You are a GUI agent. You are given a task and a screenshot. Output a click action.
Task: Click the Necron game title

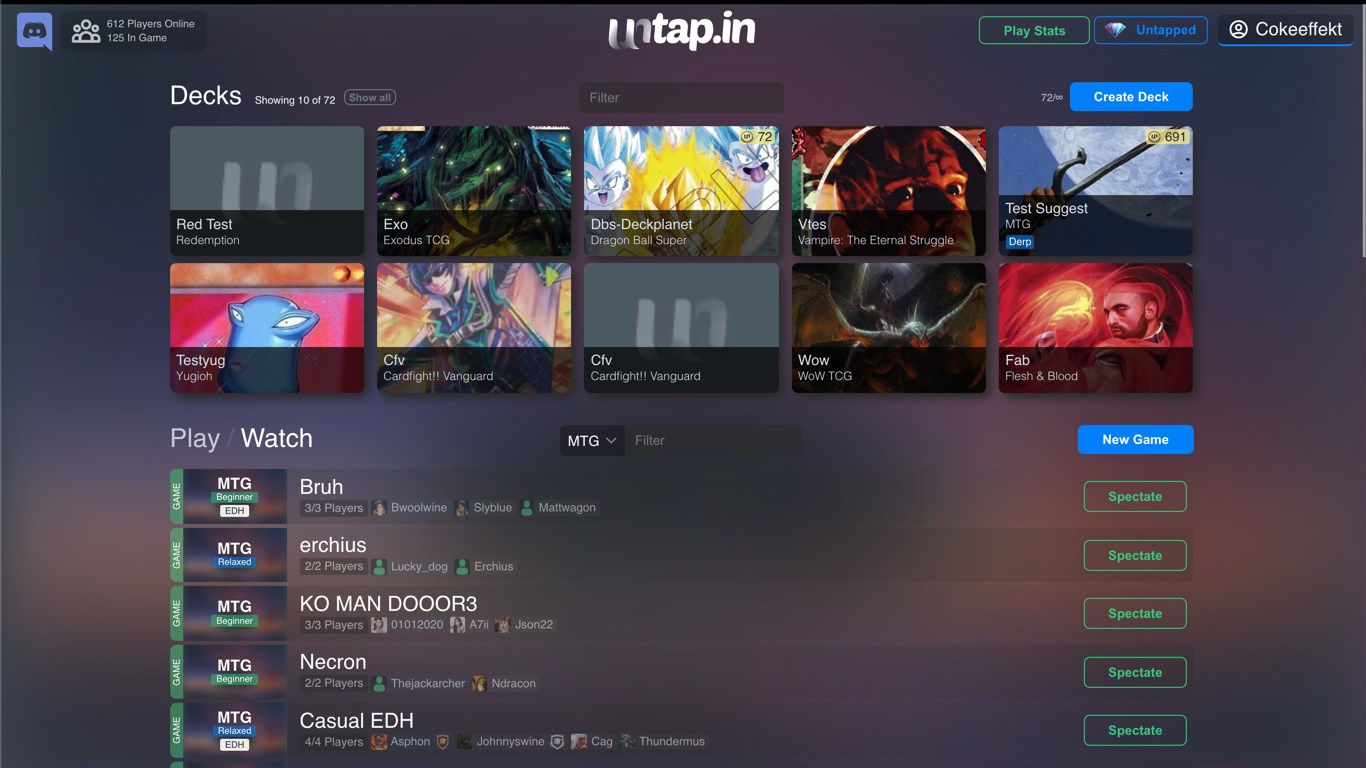tap(333, 662)
